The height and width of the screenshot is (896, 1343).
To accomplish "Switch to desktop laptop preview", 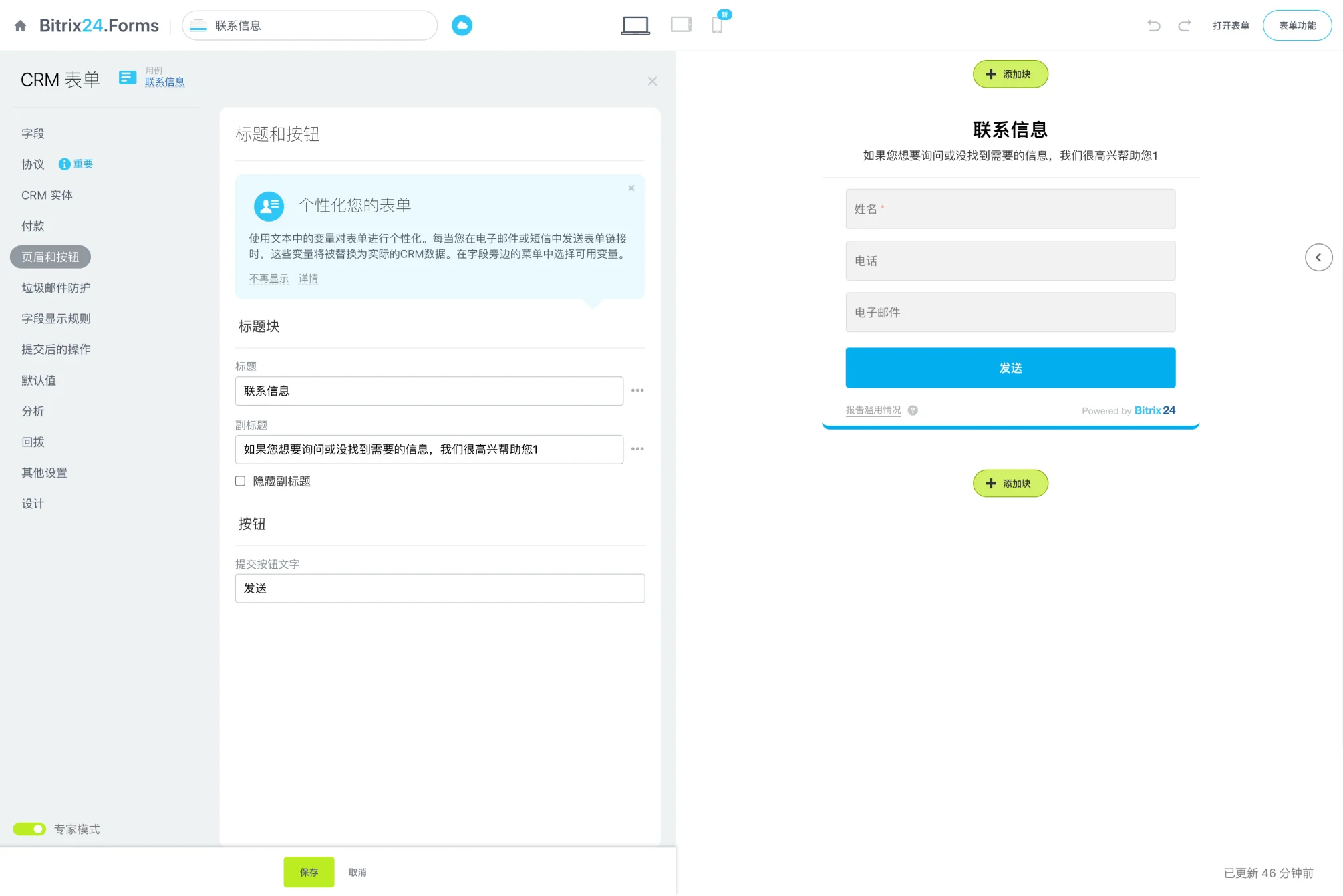I will click(x=635, y=25).
